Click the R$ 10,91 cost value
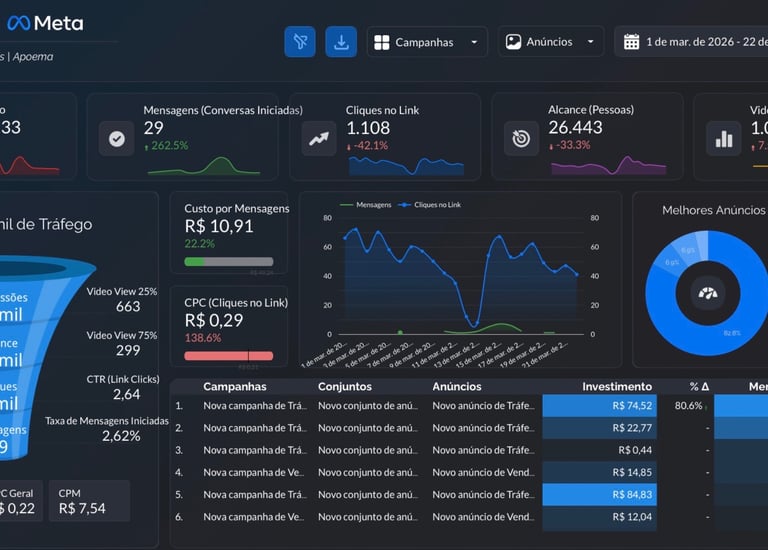Viewport: 768px width, 550px height. pyautogui.click(x=219, y=226)
